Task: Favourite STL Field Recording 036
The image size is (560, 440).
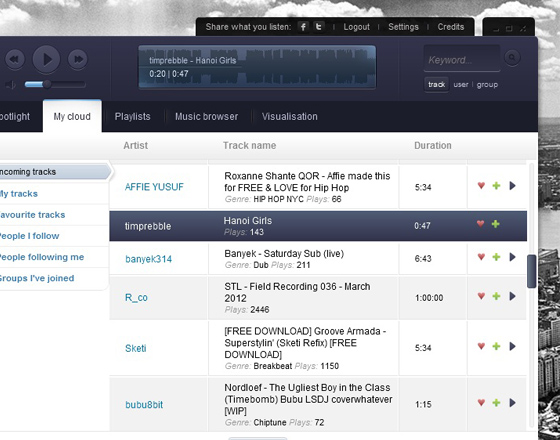Action: pos(481,296)
